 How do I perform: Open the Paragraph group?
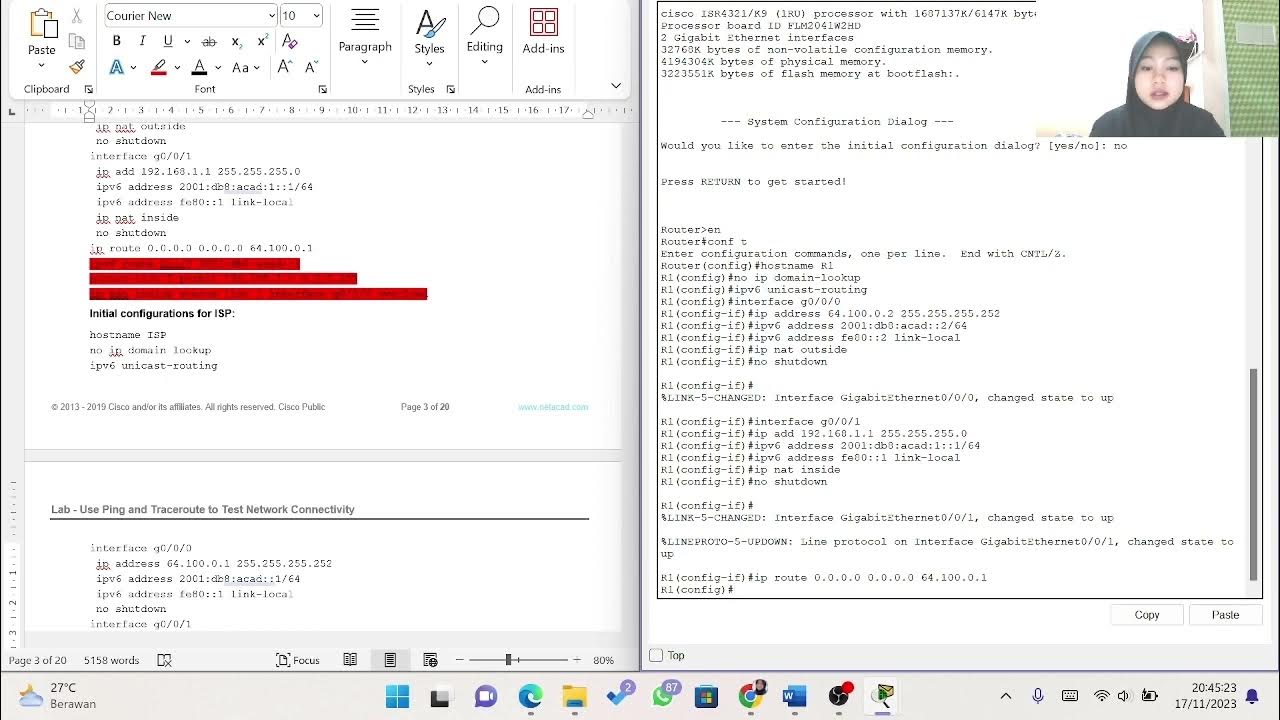click(x=365, y=37)
